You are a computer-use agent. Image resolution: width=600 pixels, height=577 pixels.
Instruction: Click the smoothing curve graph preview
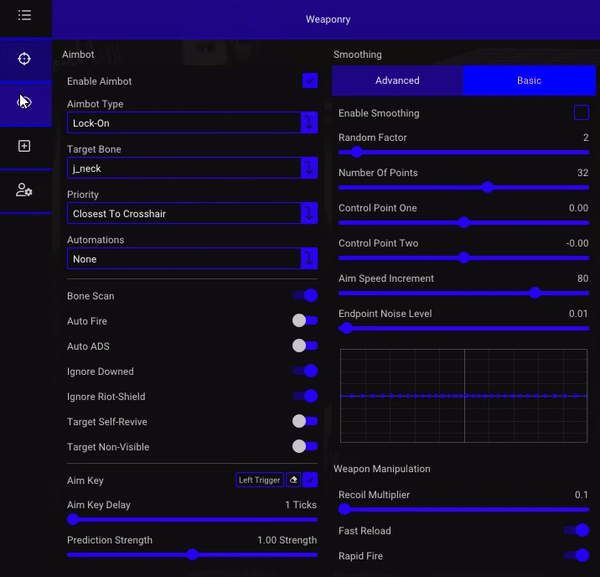coord(464,396)
